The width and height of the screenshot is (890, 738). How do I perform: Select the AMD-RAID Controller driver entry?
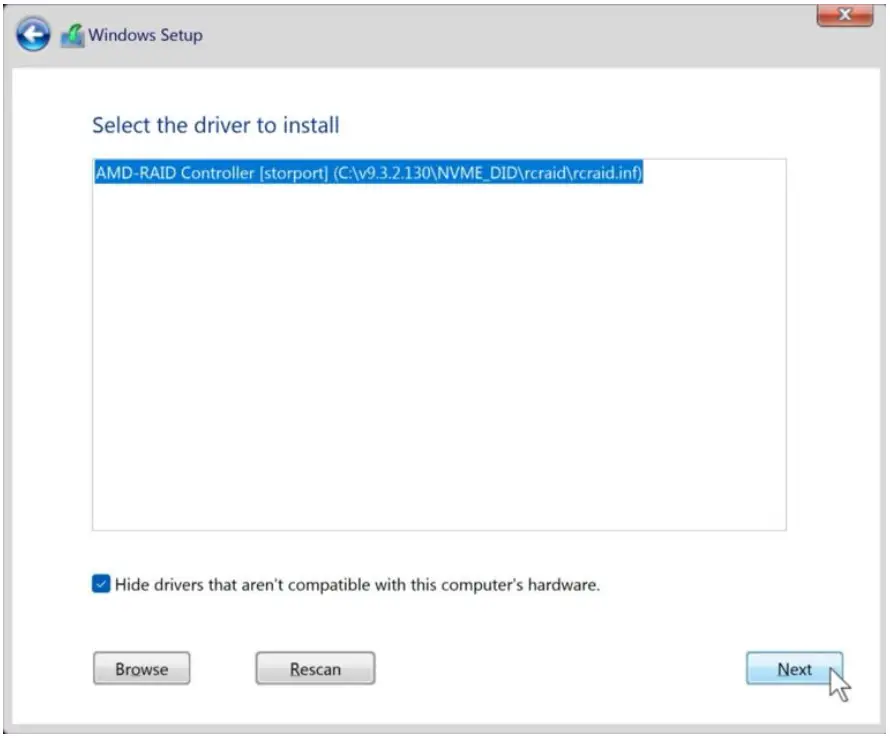[368, 172]
